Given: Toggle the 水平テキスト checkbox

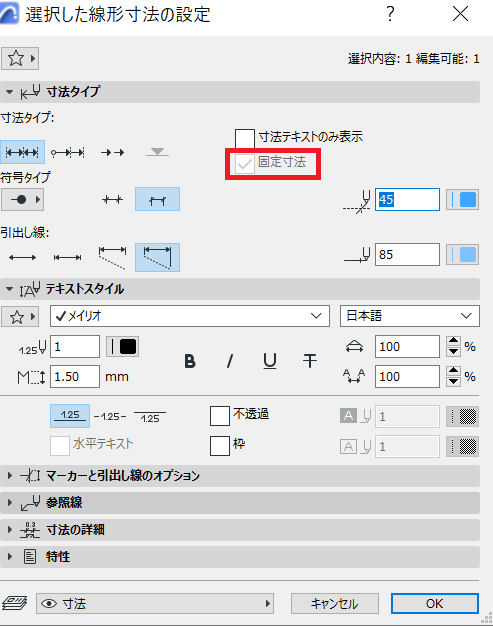Looking at the screenshot, I should [60, 446].
